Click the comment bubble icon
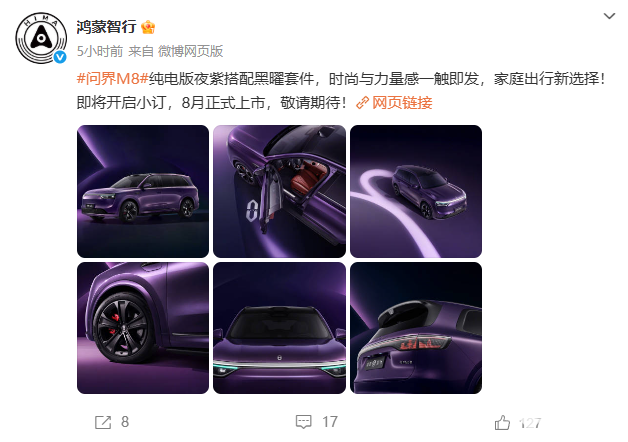This screenshot has height=442, width=628. 304,422
